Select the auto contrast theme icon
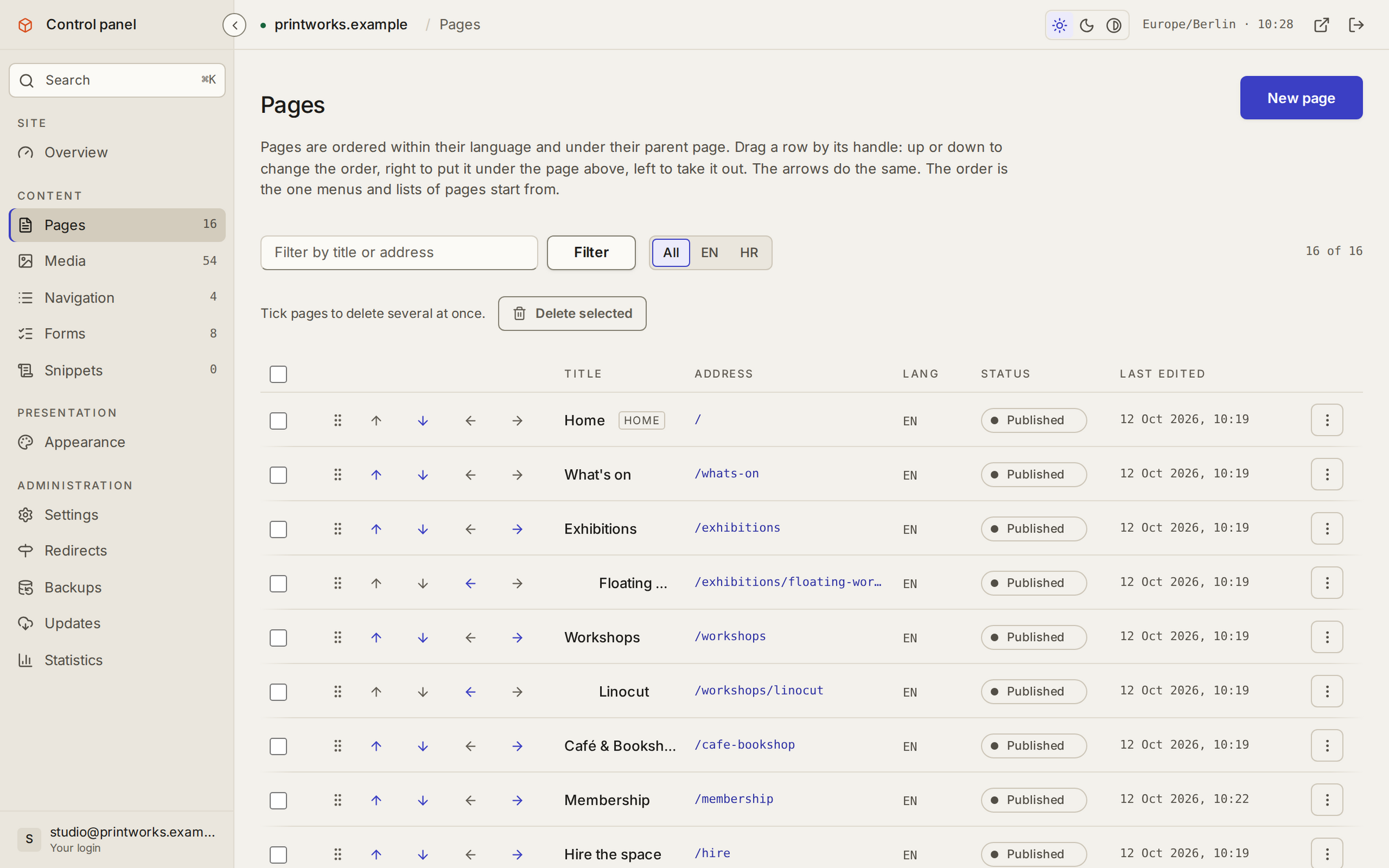The height and width of the screenshot is (868, 1389). [1114, 25]
